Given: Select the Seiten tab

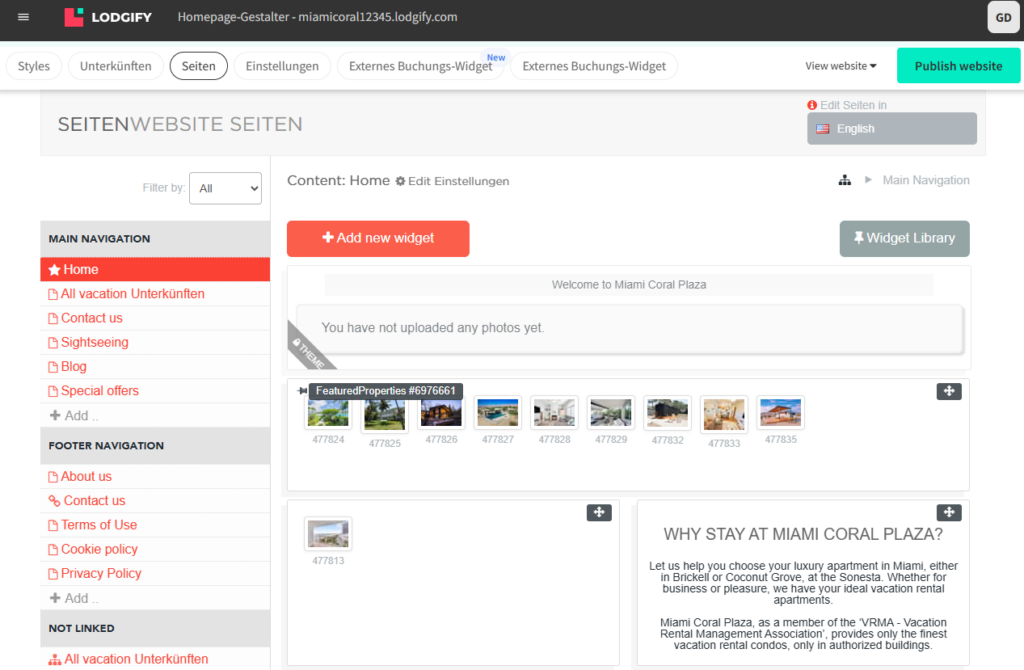Looking at the screenshot, I should pos(199,66).
